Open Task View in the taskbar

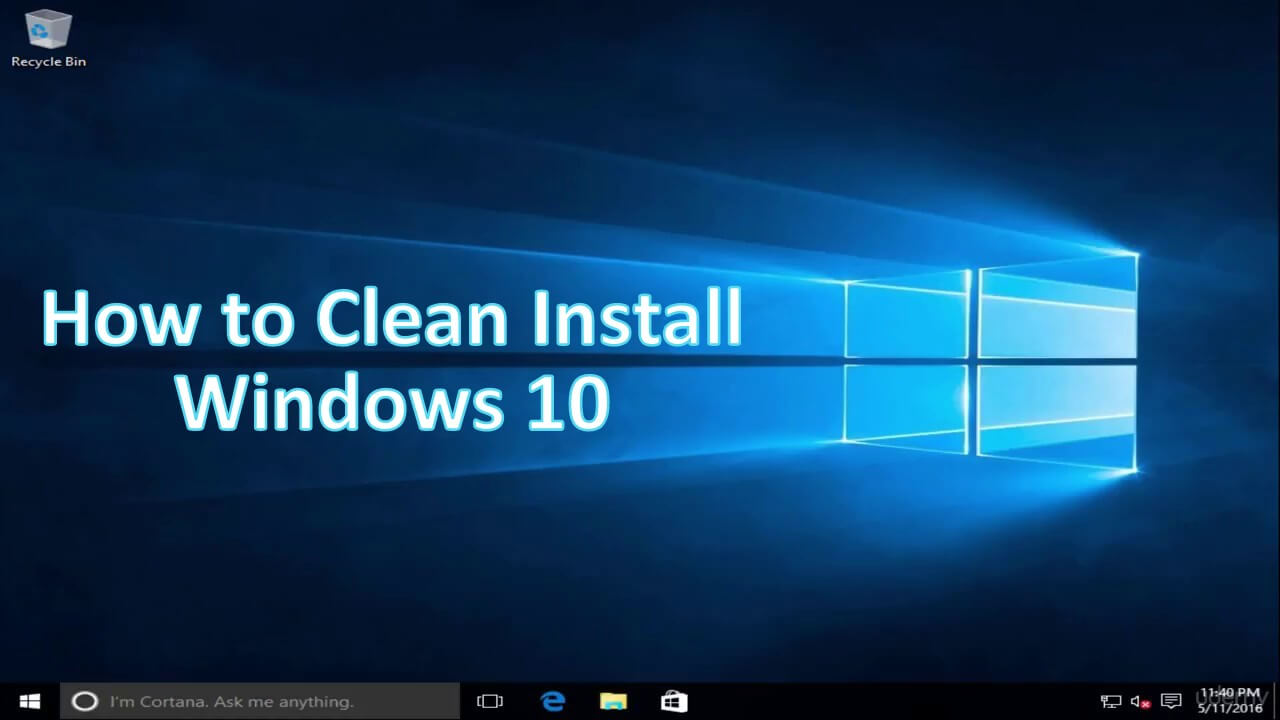pyautogui.click(x=489, y=701)
